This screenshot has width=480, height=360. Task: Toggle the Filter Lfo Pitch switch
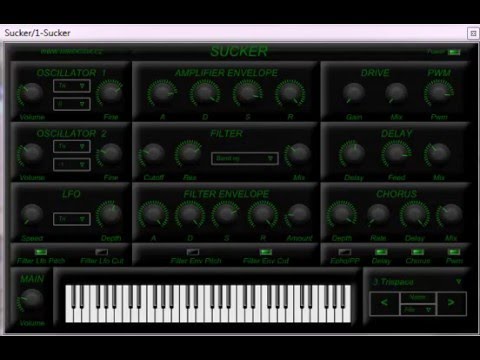click(x=41, y=252)
